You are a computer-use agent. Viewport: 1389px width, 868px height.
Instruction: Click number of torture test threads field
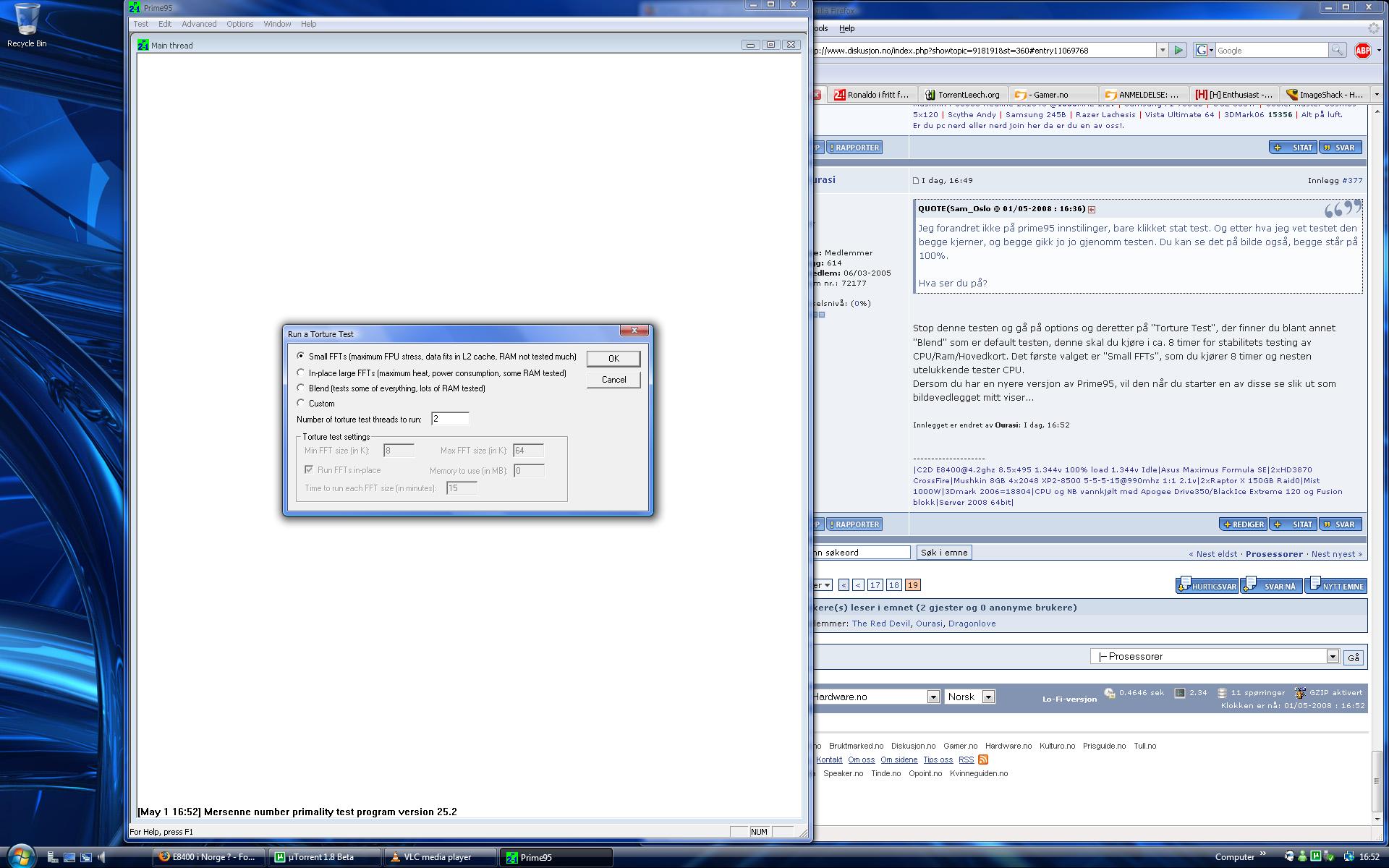pyautogui.click(x=450, y=419)
